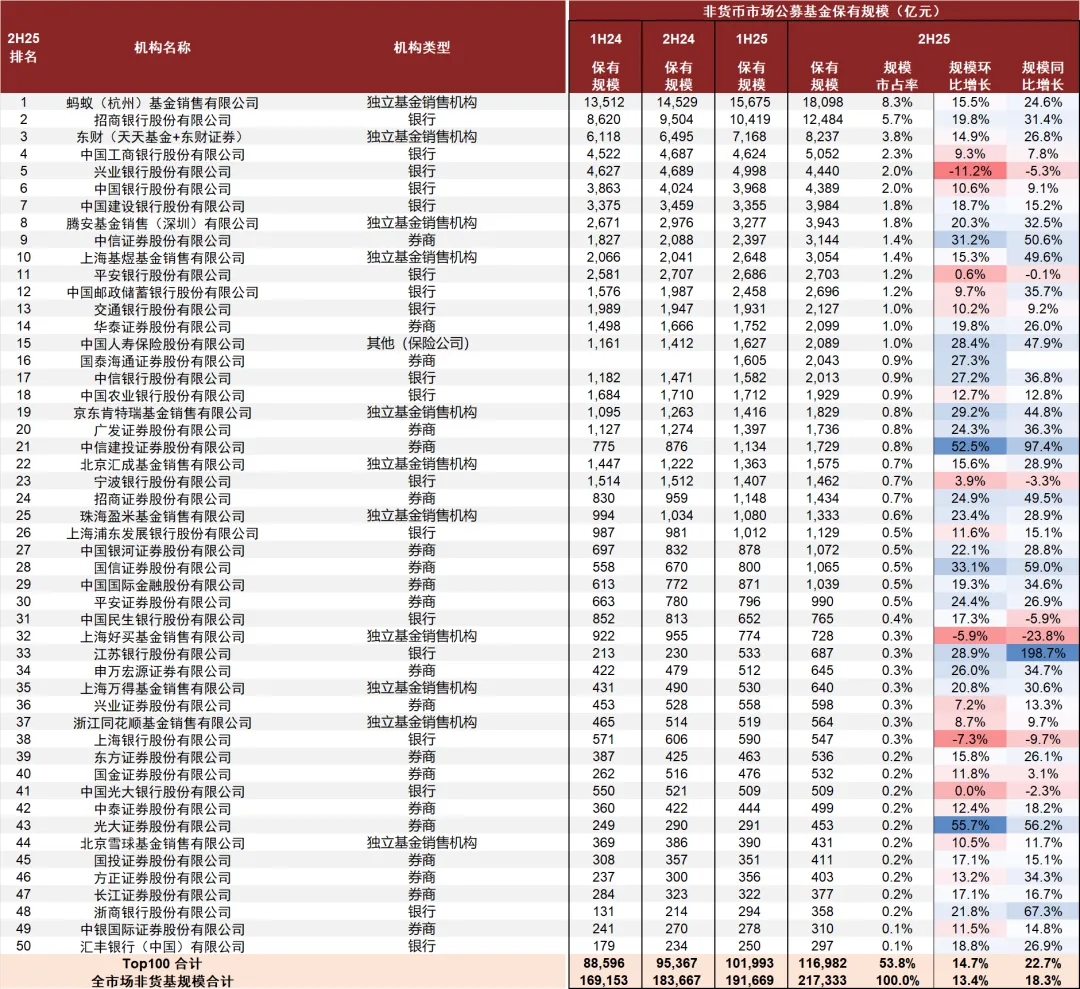This screenshot has height=989, width=1080.
Task: Click 12,484 value for 招商银行
Action: [x=822, y=119]
